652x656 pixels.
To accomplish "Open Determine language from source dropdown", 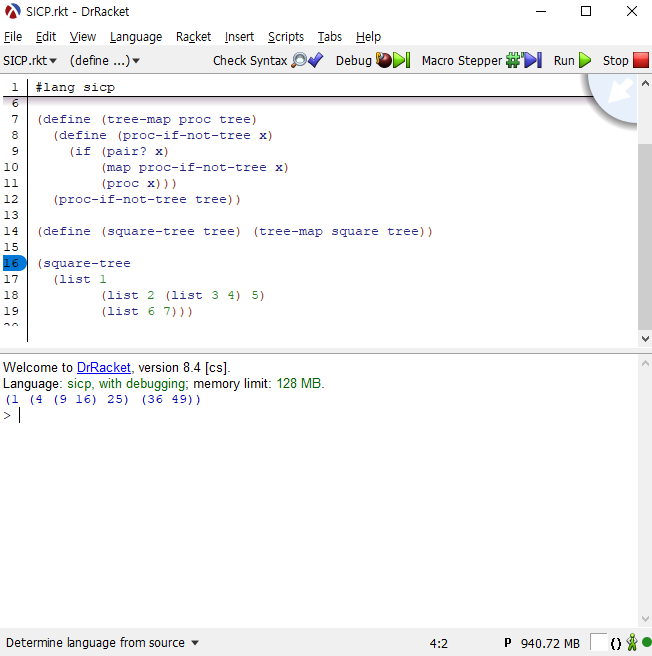I will (x=102, y=643).
